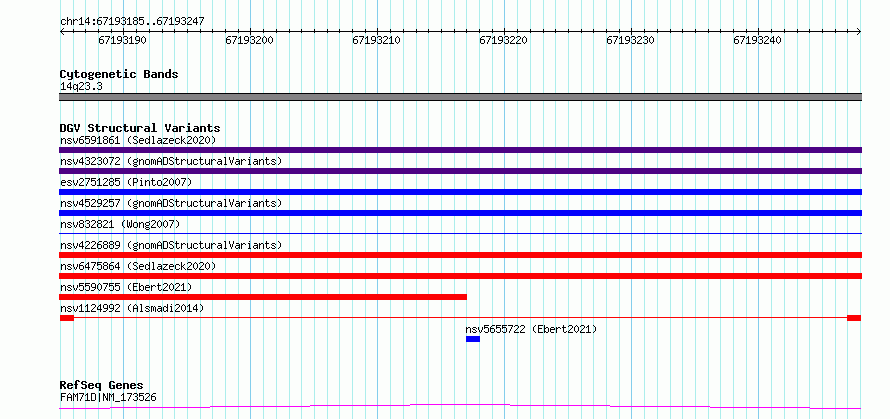Viewport: 890px width, 419px height.
Task: Click variant label nsv4323072 (gnomADStructuralVariants)
Action: coord(171,161)
